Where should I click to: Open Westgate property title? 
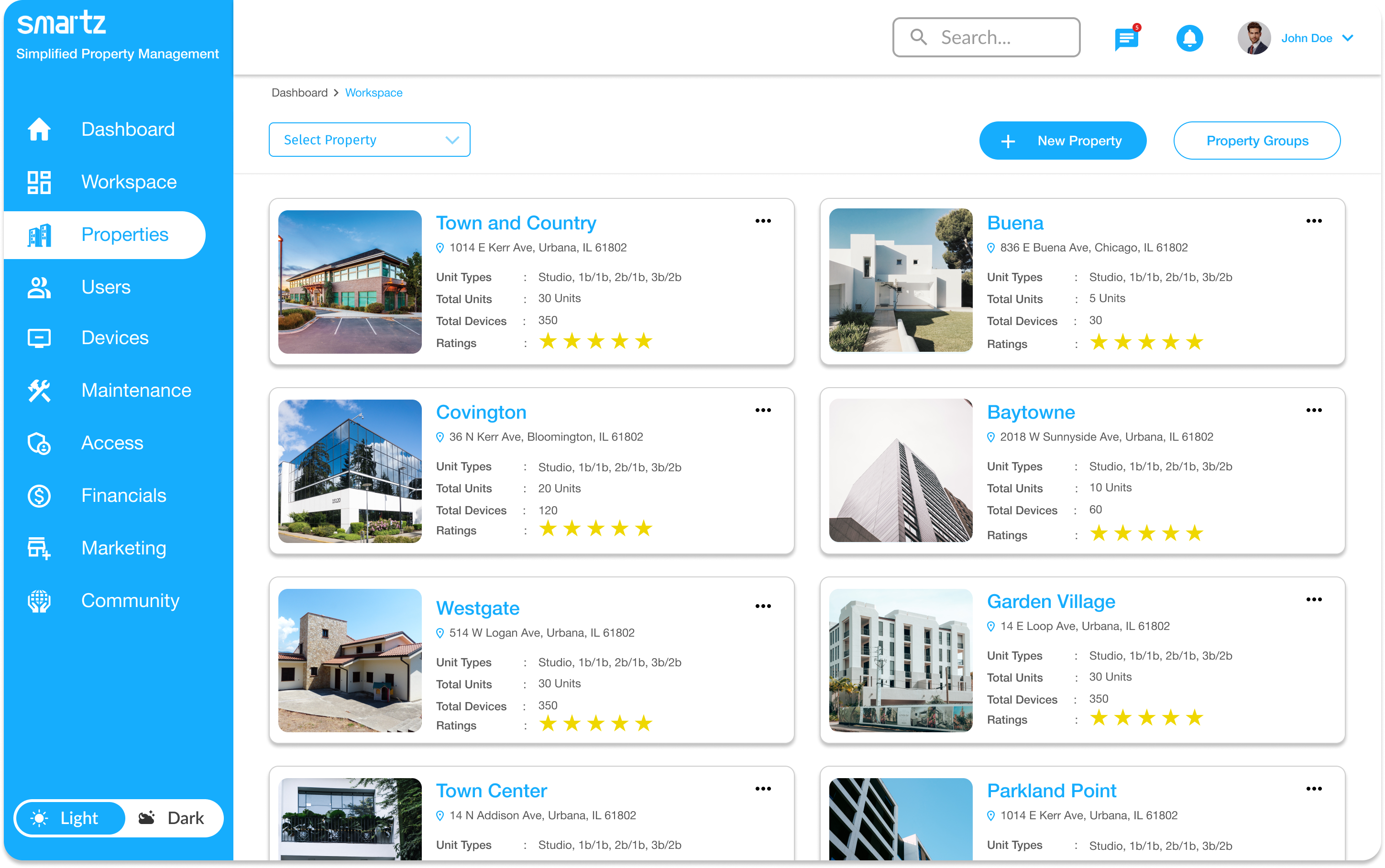coord(478,608)
